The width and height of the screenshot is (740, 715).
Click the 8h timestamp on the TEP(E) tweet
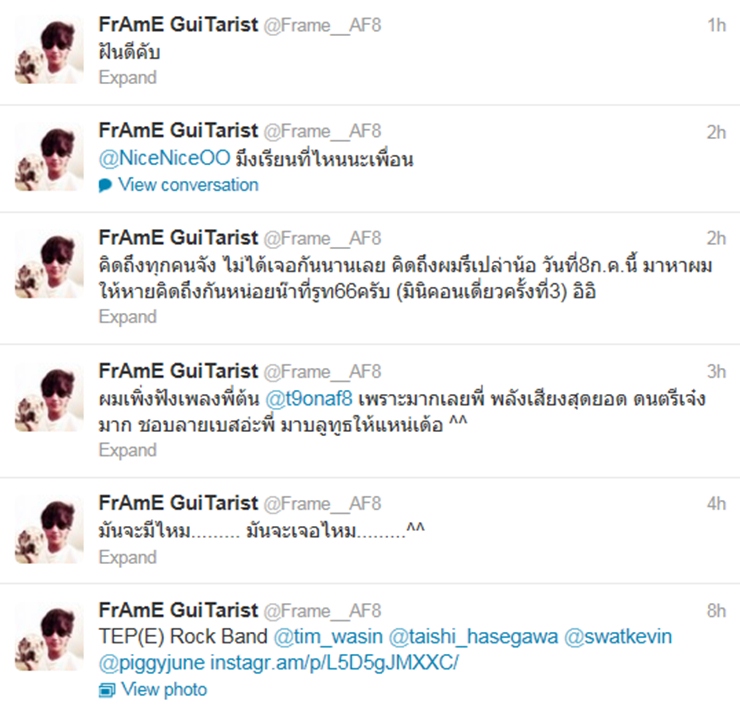(x=716, y=611)
